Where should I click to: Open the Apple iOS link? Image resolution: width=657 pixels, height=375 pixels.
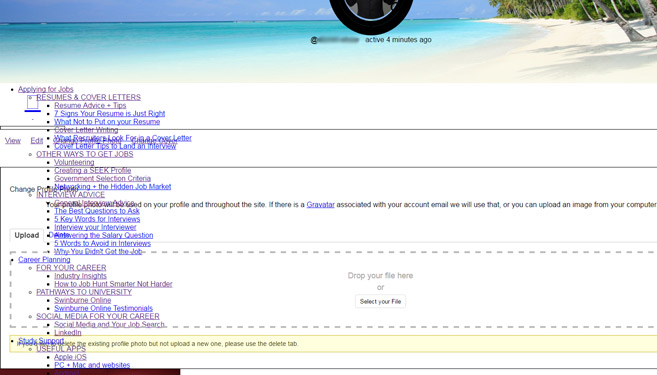[x=70, y=357]
